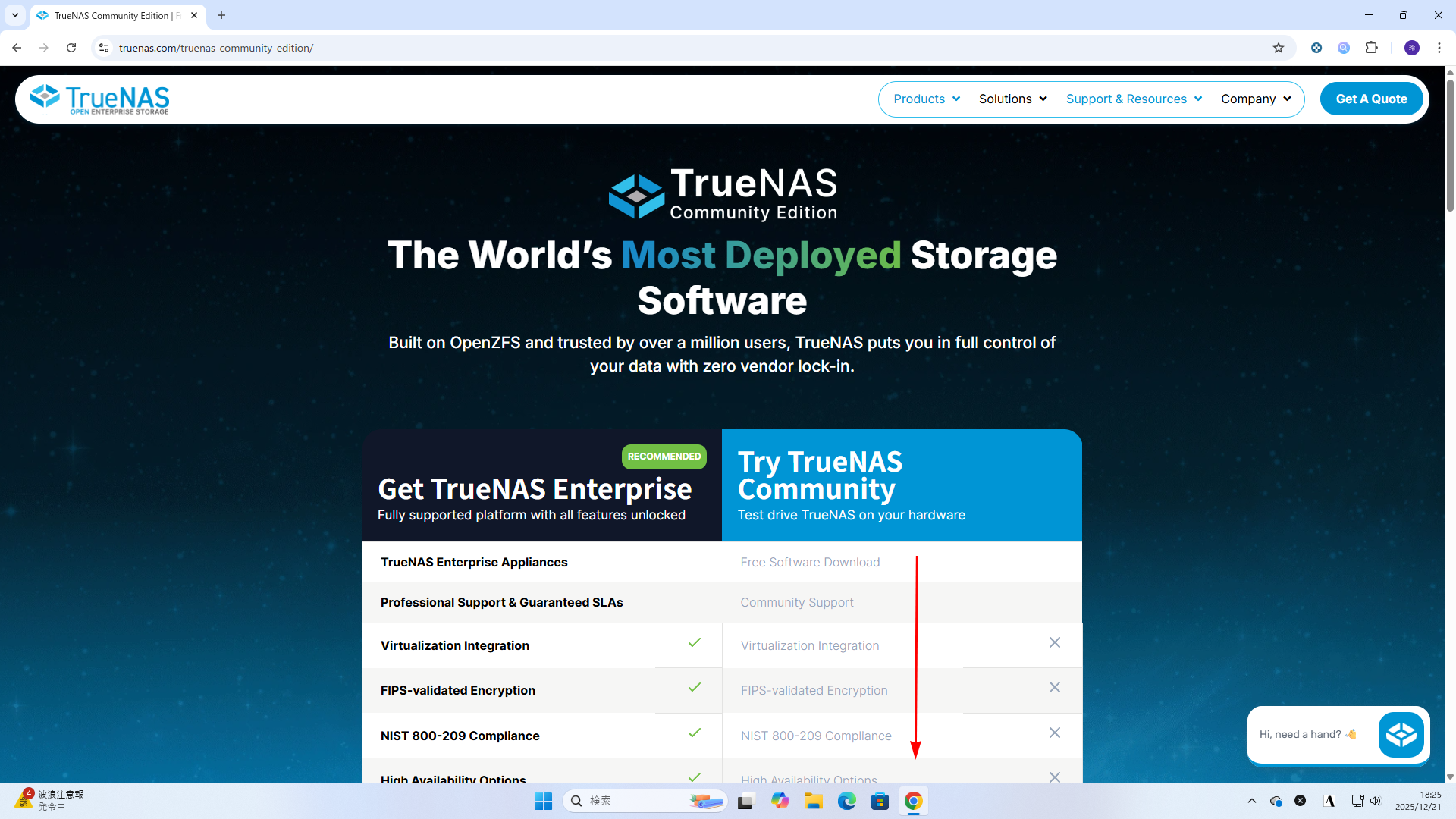Click FIPS-validated Encryption X mark in Community column

[1054, 688]
